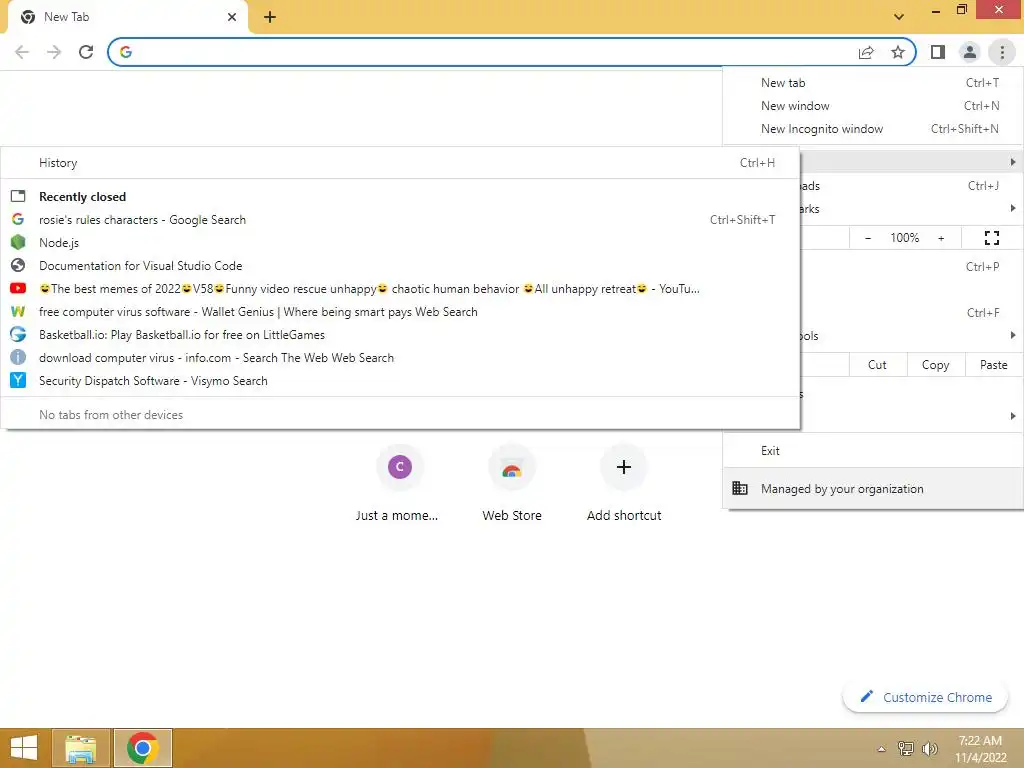
Task: Click the info.com blue info icon
Action: coord(18,358)
